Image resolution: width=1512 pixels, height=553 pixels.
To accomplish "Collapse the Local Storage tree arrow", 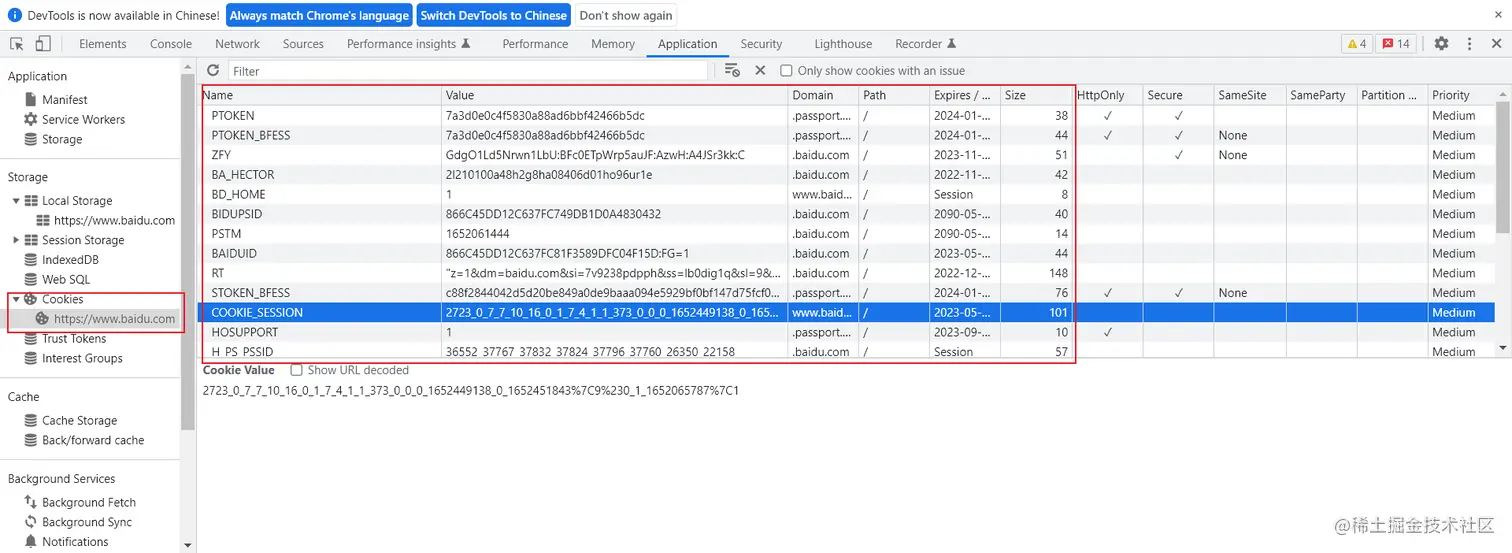I will [x=16, y=201].
